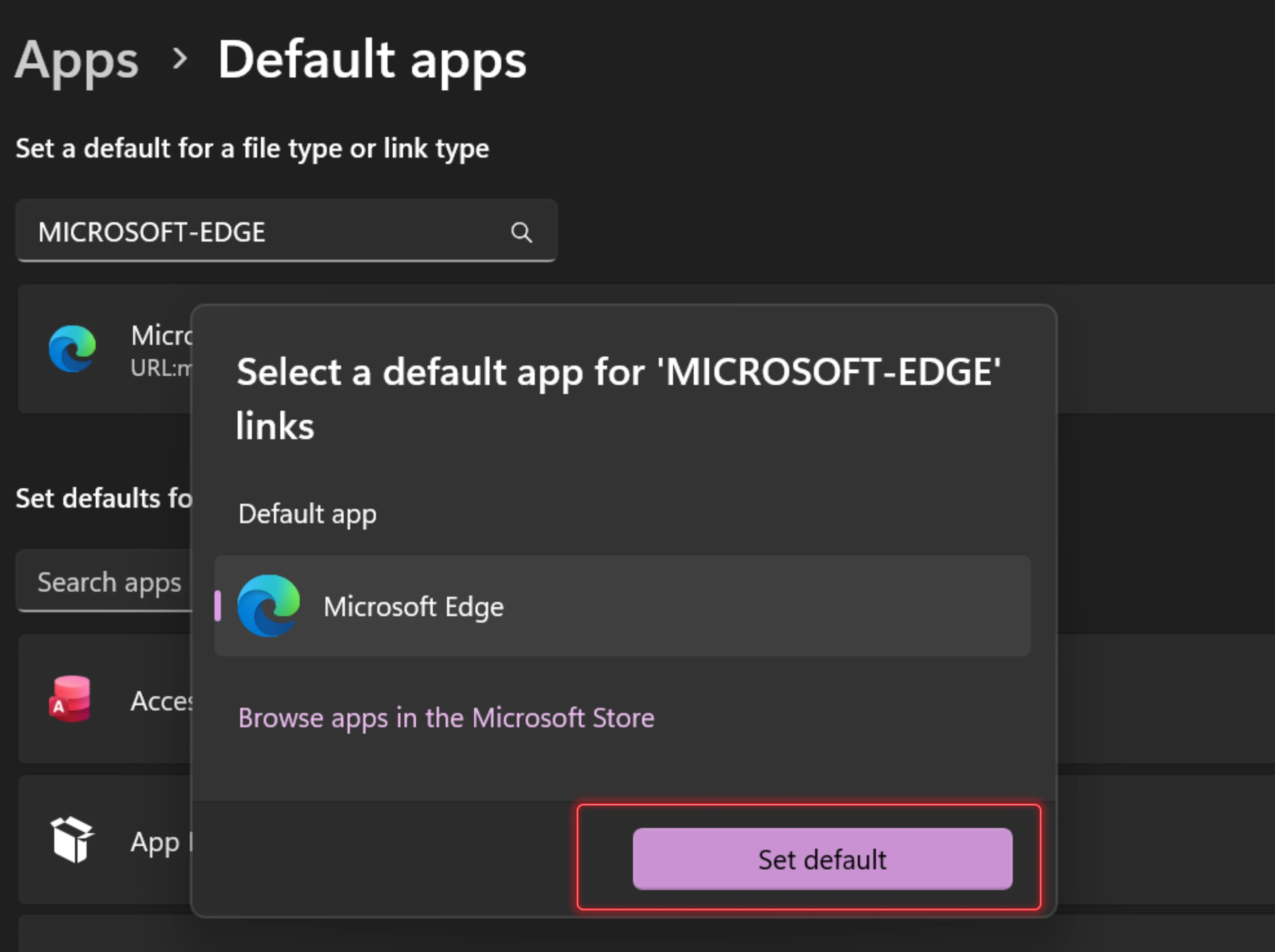1275x952 pixels.
Task: Click the Access app icon in the apps list
Action: click(x=70, y=699)
